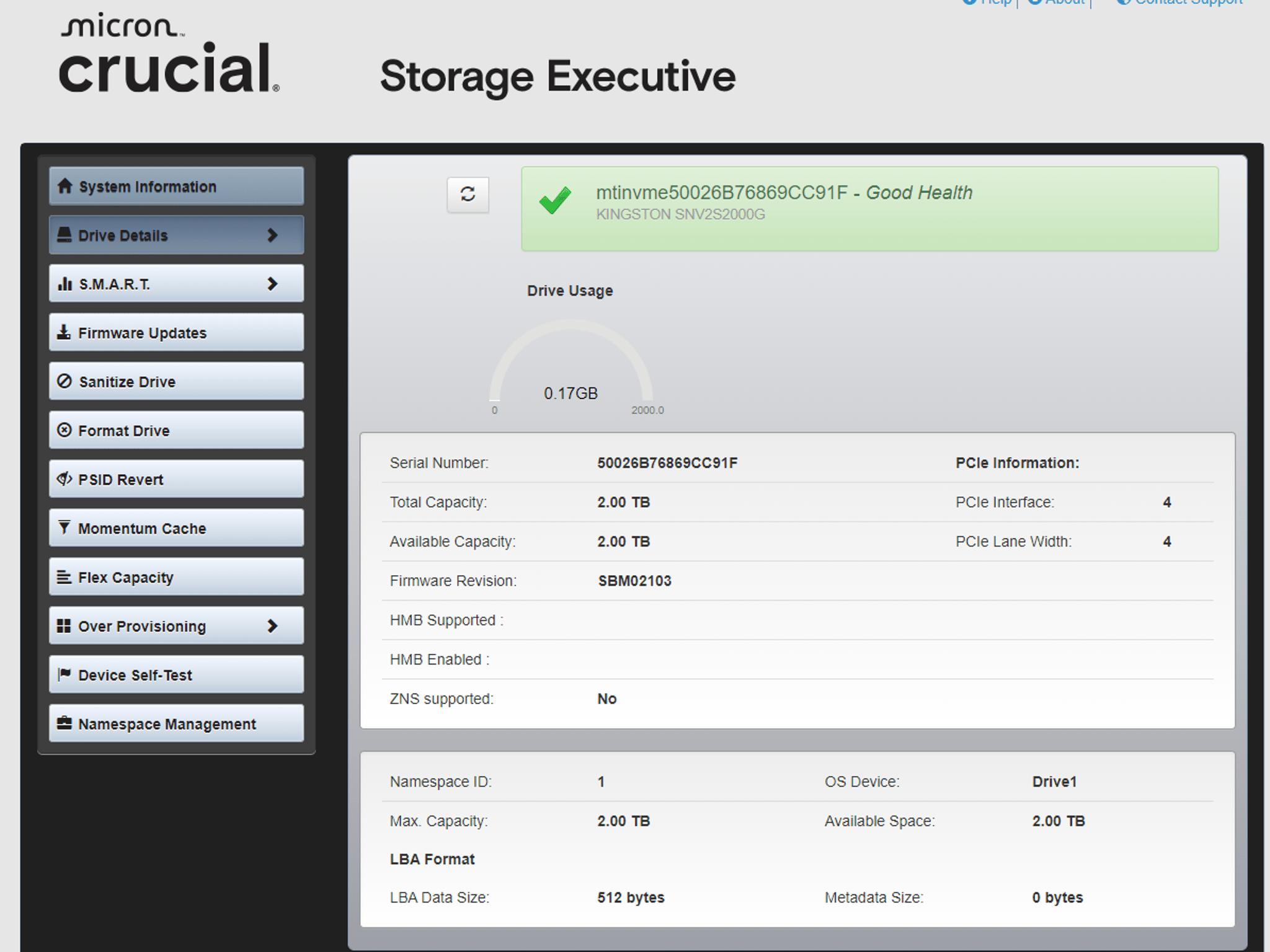Click the refresh drive icon button
This screenshot has width=1270, height=952.
click(468, 195)
